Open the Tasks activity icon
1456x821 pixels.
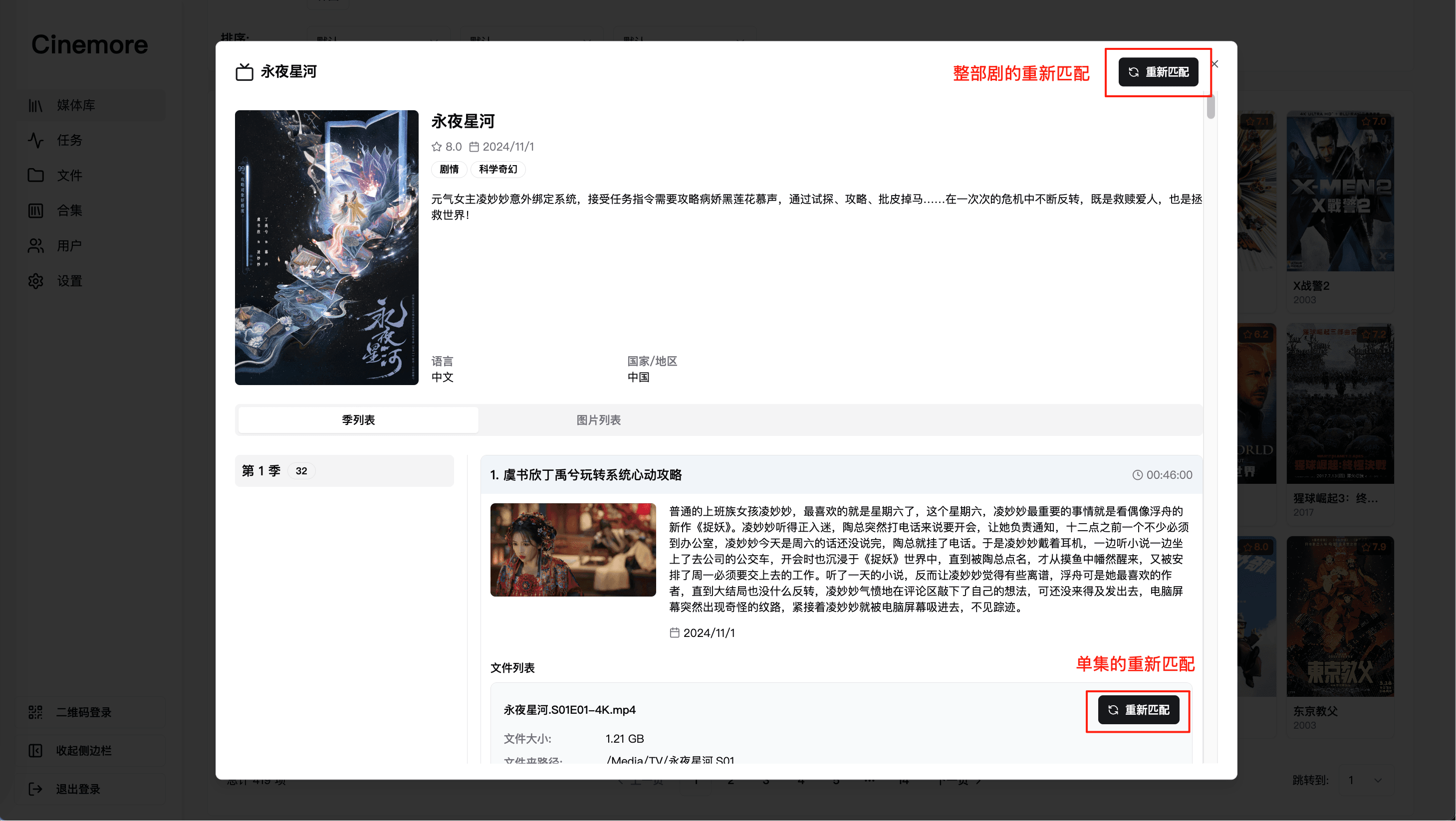click(35, 140)
